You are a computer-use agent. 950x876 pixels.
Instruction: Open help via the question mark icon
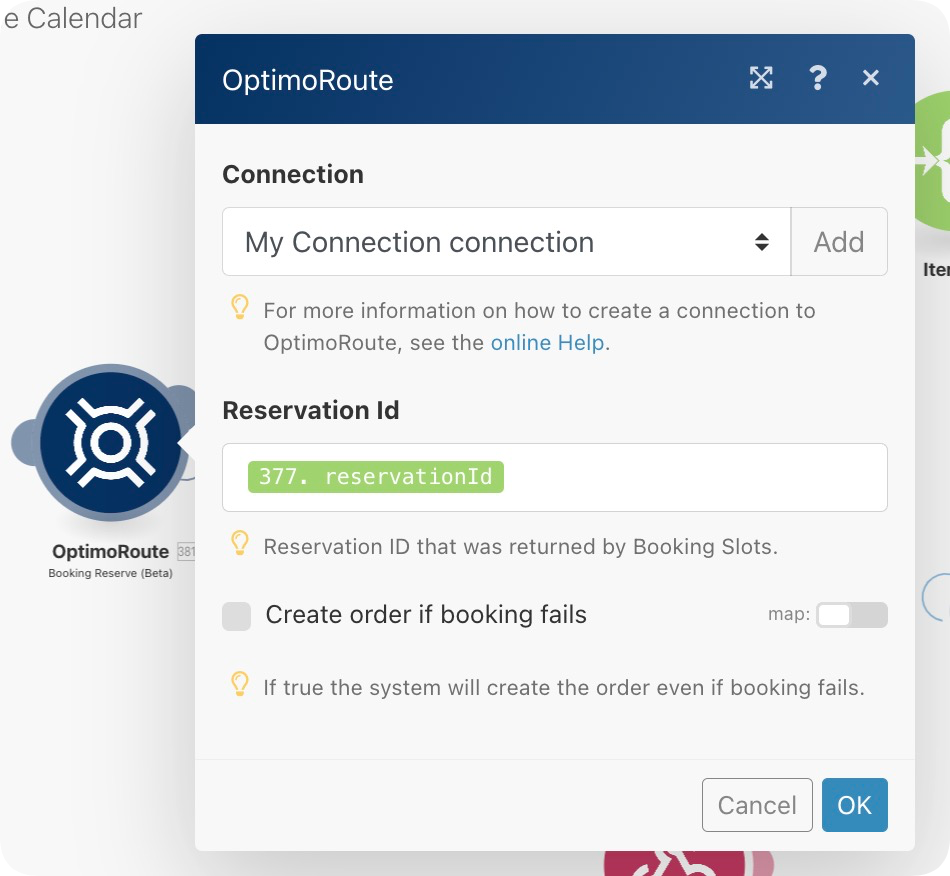tap(817, 78)
